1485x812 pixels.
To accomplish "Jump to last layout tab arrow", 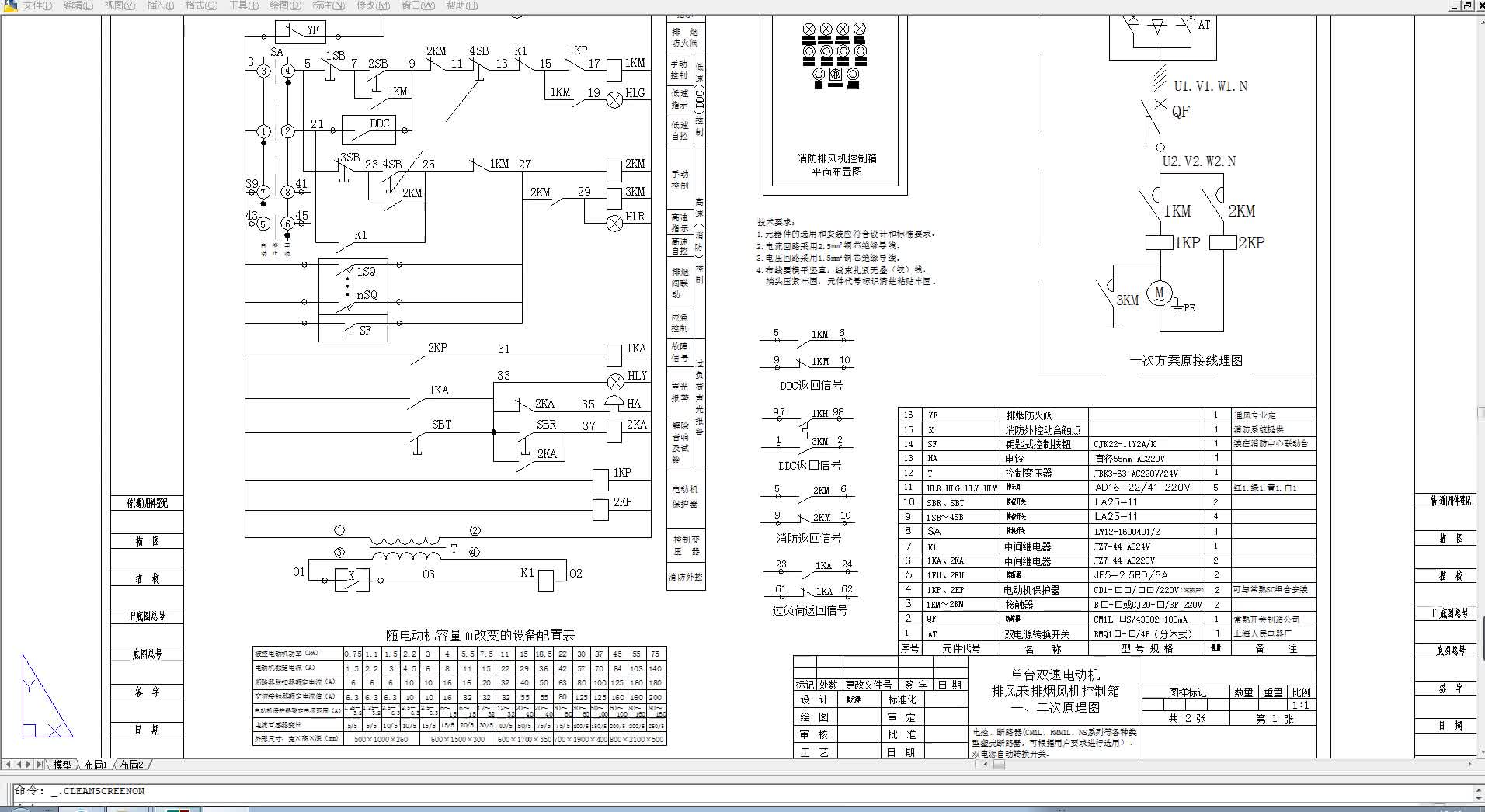I will [40, 765].
